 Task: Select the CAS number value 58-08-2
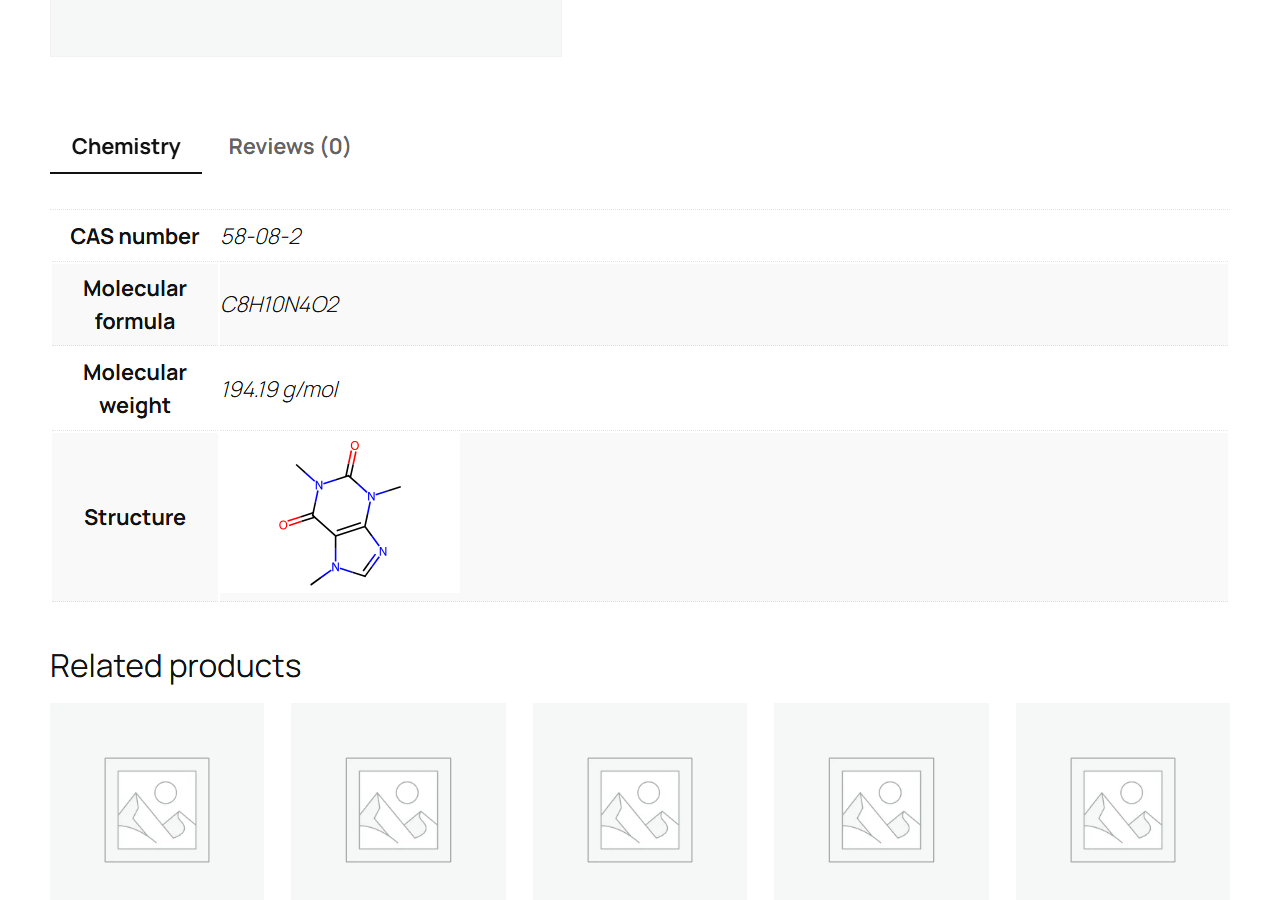pos(261,236)
